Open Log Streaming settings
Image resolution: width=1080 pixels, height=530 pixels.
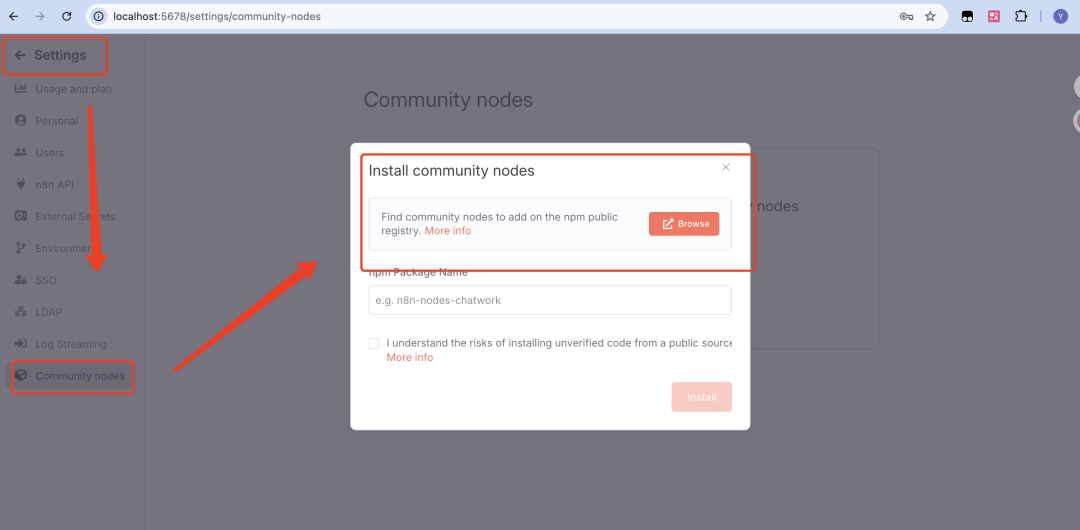click(x=73, y=343)
